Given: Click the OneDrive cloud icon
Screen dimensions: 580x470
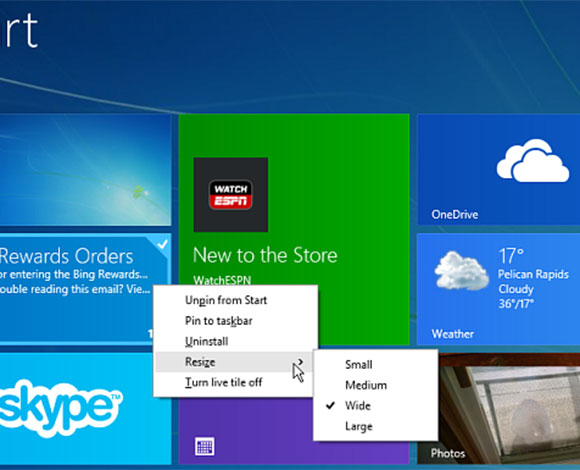Looking at the screenshot, I should 533,161.
